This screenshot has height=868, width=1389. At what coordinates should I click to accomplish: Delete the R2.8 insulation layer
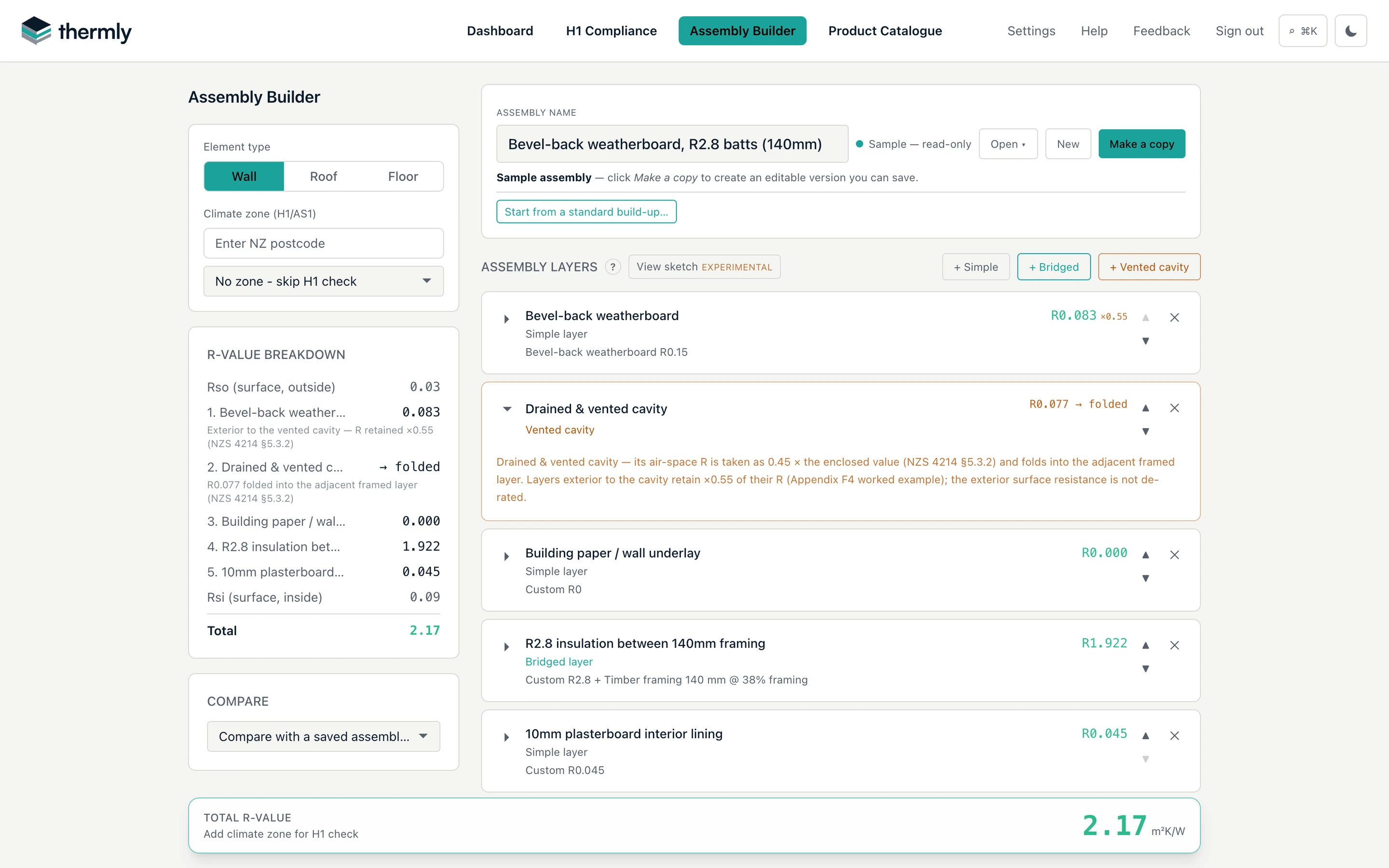1174,645
